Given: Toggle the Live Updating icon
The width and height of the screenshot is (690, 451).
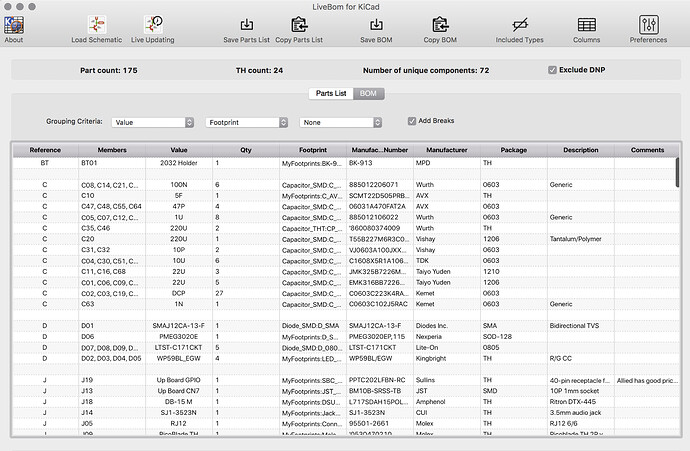Looking at the screenshot, I should [x=153, y=25].
